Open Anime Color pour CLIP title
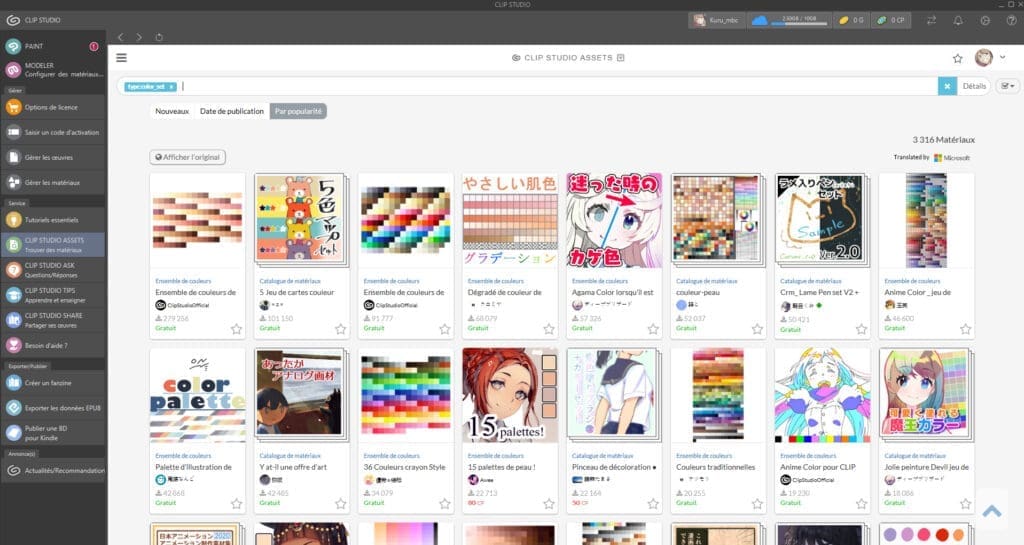 tap(818, 467)
